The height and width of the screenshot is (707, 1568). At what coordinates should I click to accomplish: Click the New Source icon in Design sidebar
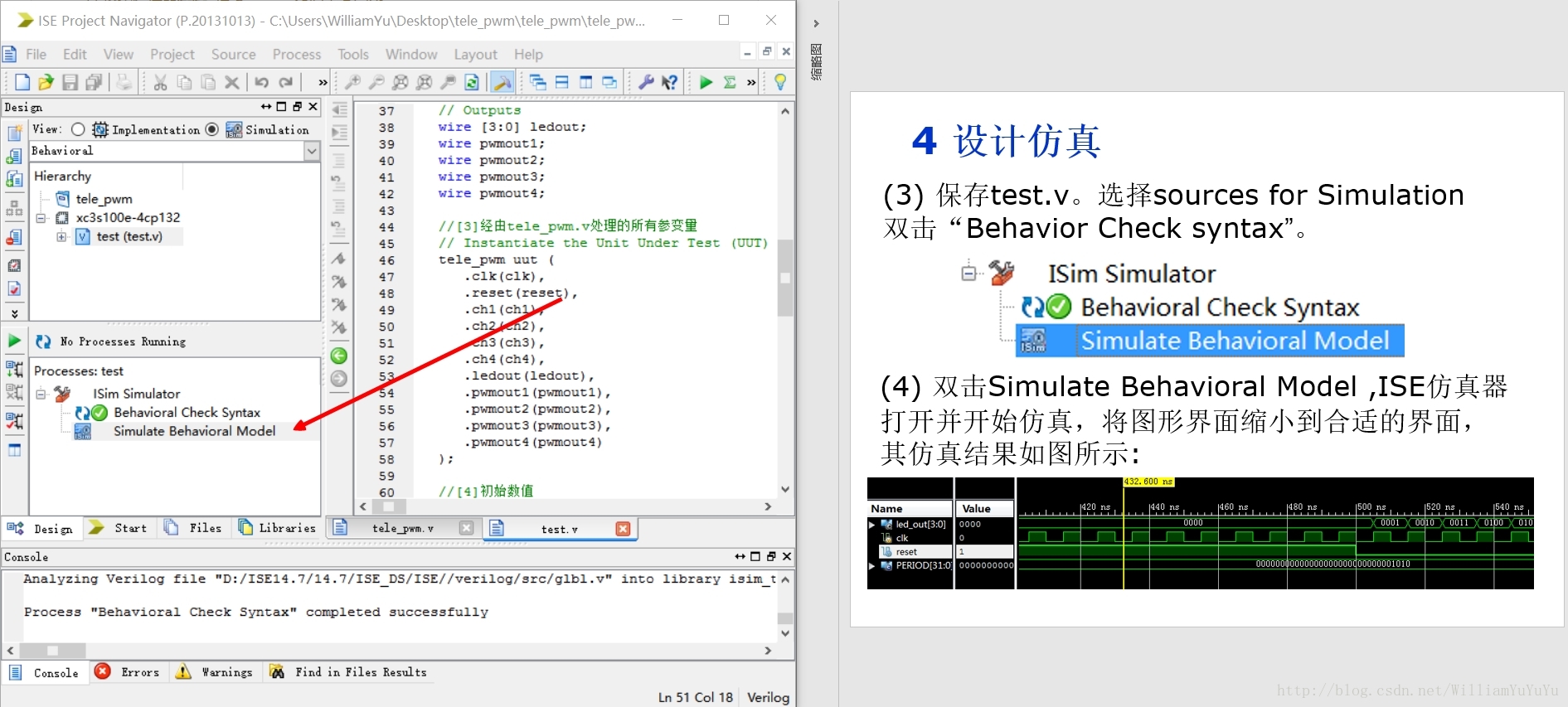(14, 133)
